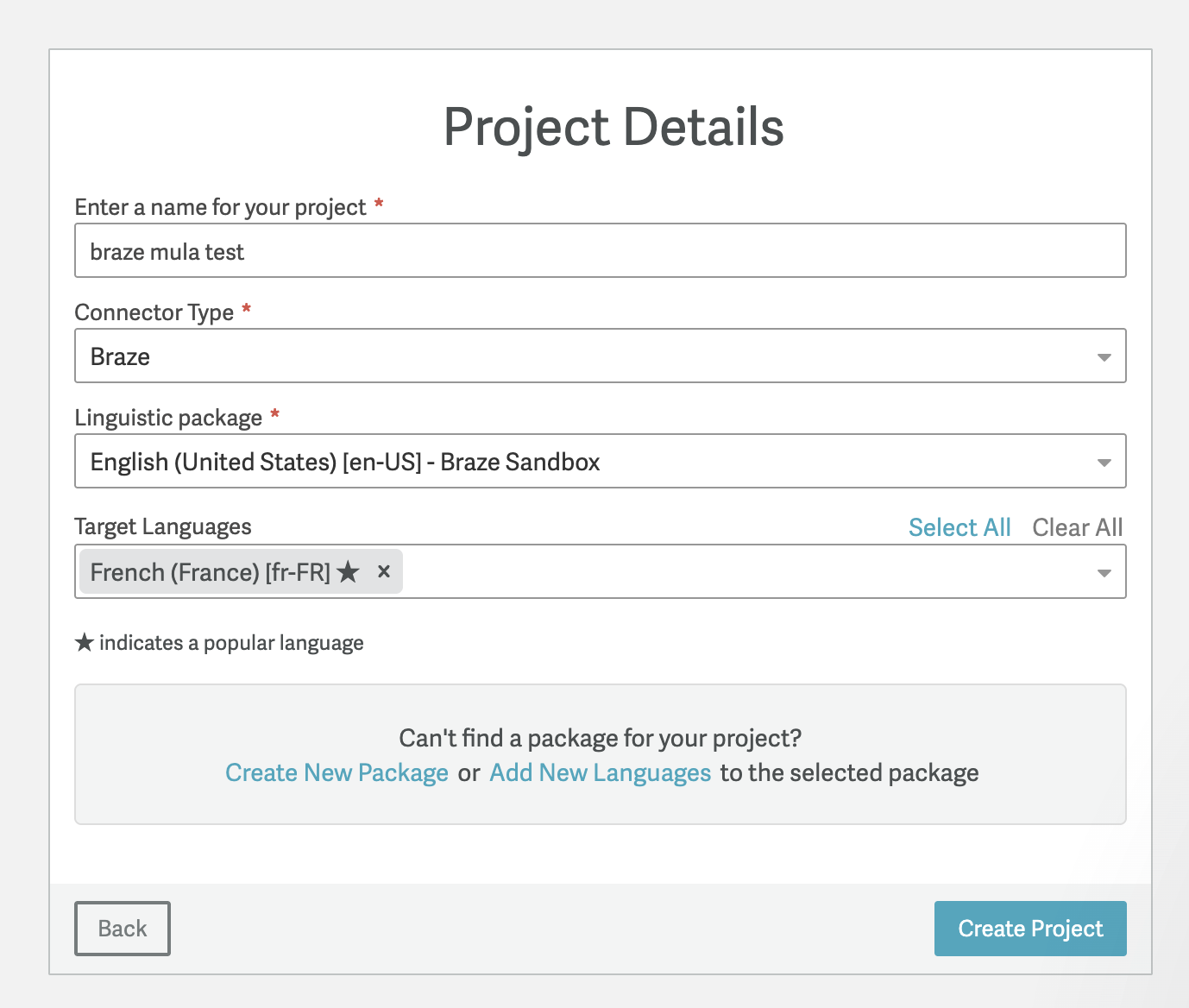Remove the French (France) language tag
This screenshot has width=1189, height=1008.
(384, 571)
